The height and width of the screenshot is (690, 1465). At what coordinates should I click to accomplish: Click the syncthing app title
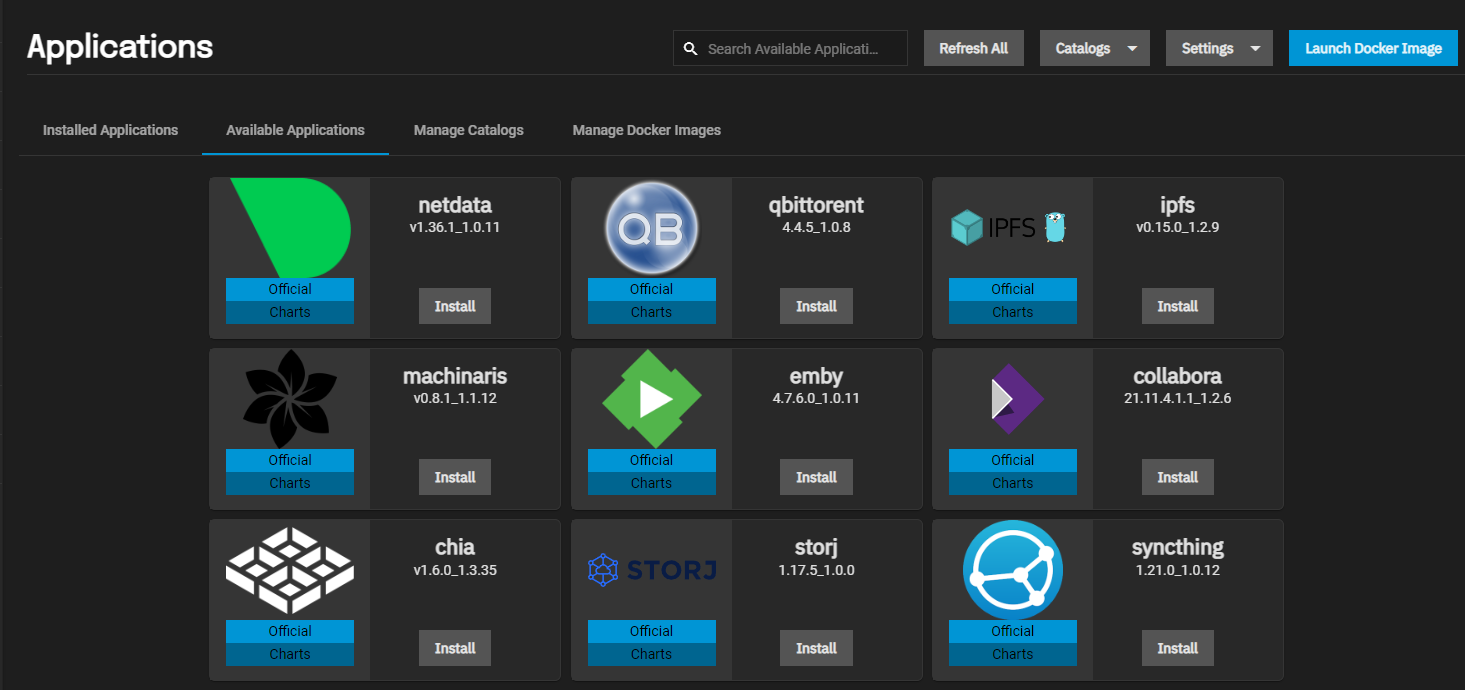[x=1177, y=548]
